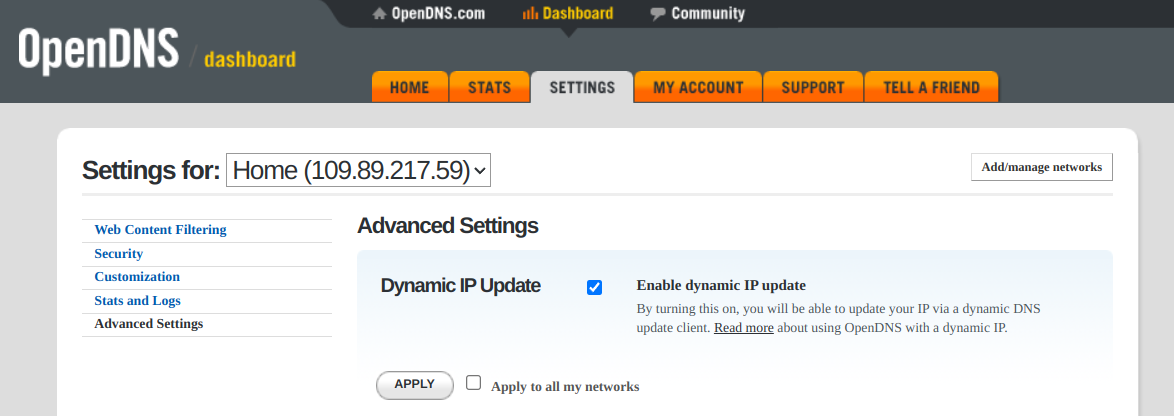The height and width of the screenshot is (416, 1174).
Task: Check Apply to all my networks
Action: point(474,383)
